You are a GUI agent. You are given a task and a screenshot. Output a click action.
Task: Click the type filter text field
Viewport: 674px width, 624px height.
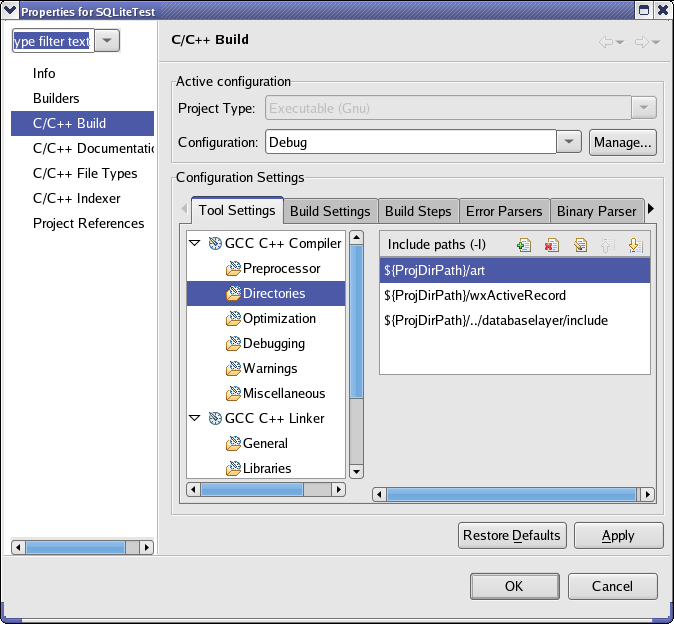(x=53, y=41)
